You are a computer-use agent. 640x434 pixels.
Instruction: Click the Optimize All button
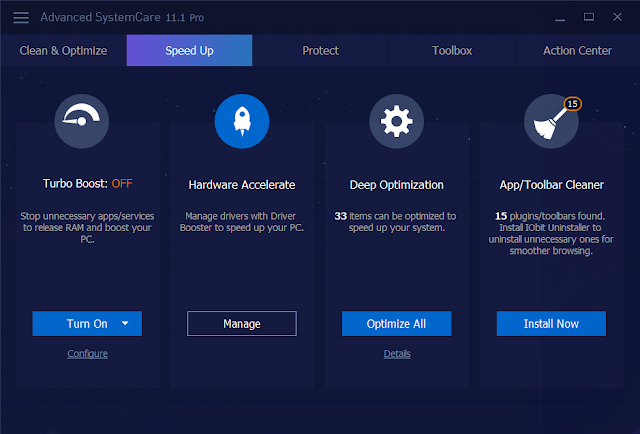pos(396,324)
